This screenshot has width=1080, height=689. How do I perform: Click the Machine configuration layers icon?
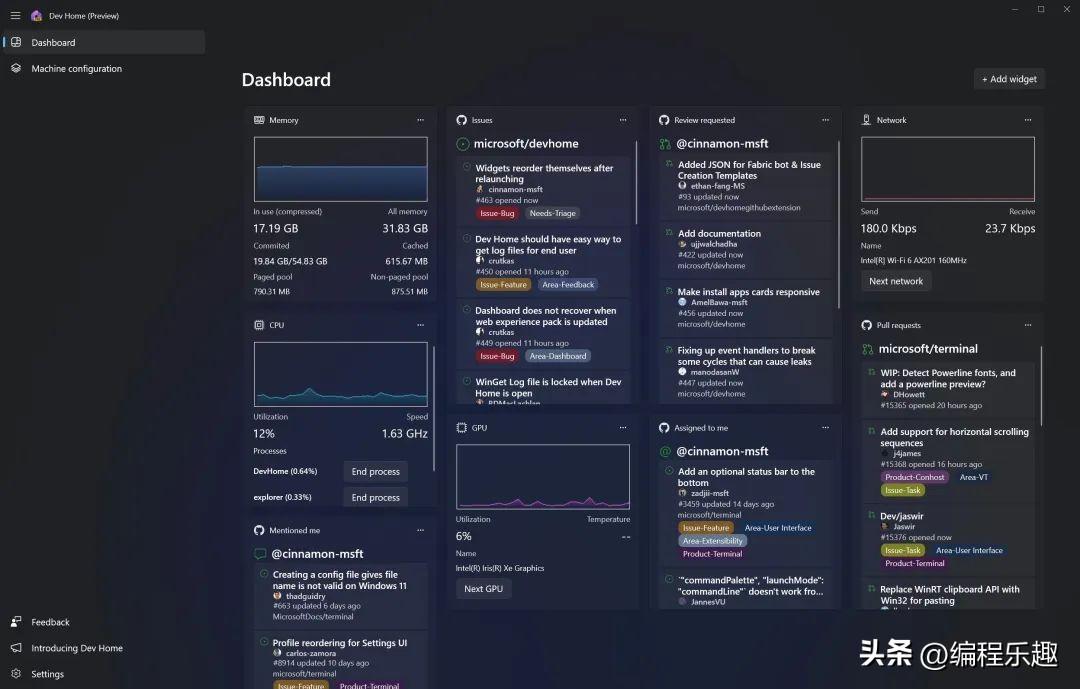pyautogui.click(x=16, y=68)
